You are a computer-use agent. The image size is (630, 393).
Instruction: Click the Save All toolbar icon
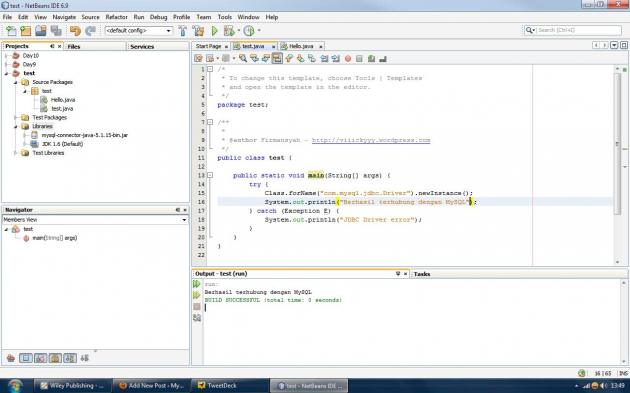click(x=56, y=31)
